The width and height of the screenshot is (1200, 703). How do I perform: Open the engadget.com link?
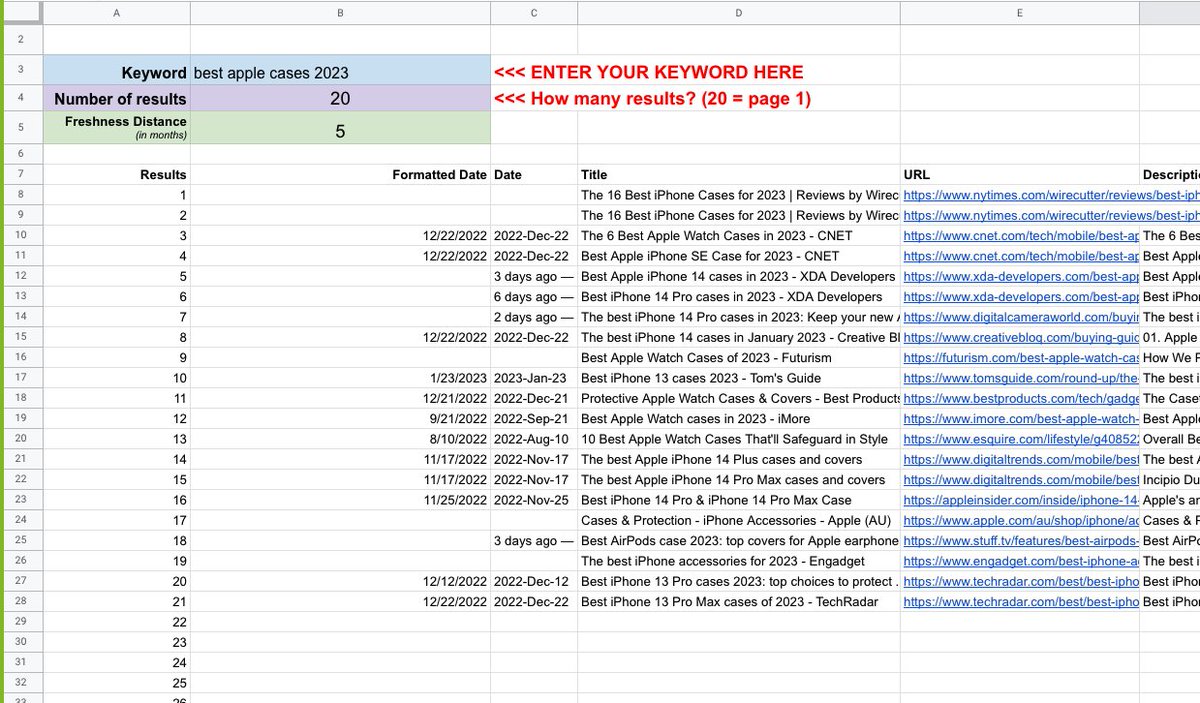tap(1020, 561)
